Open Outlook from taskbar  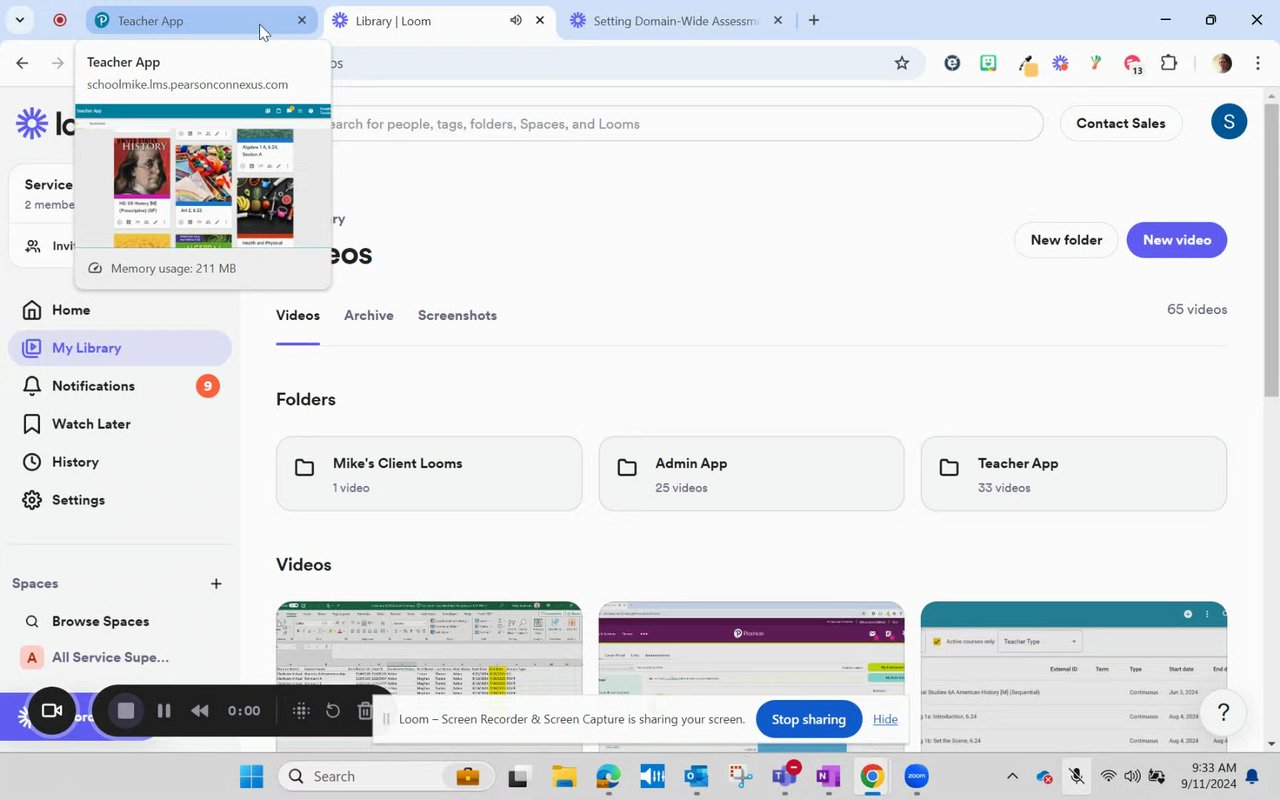696,776
